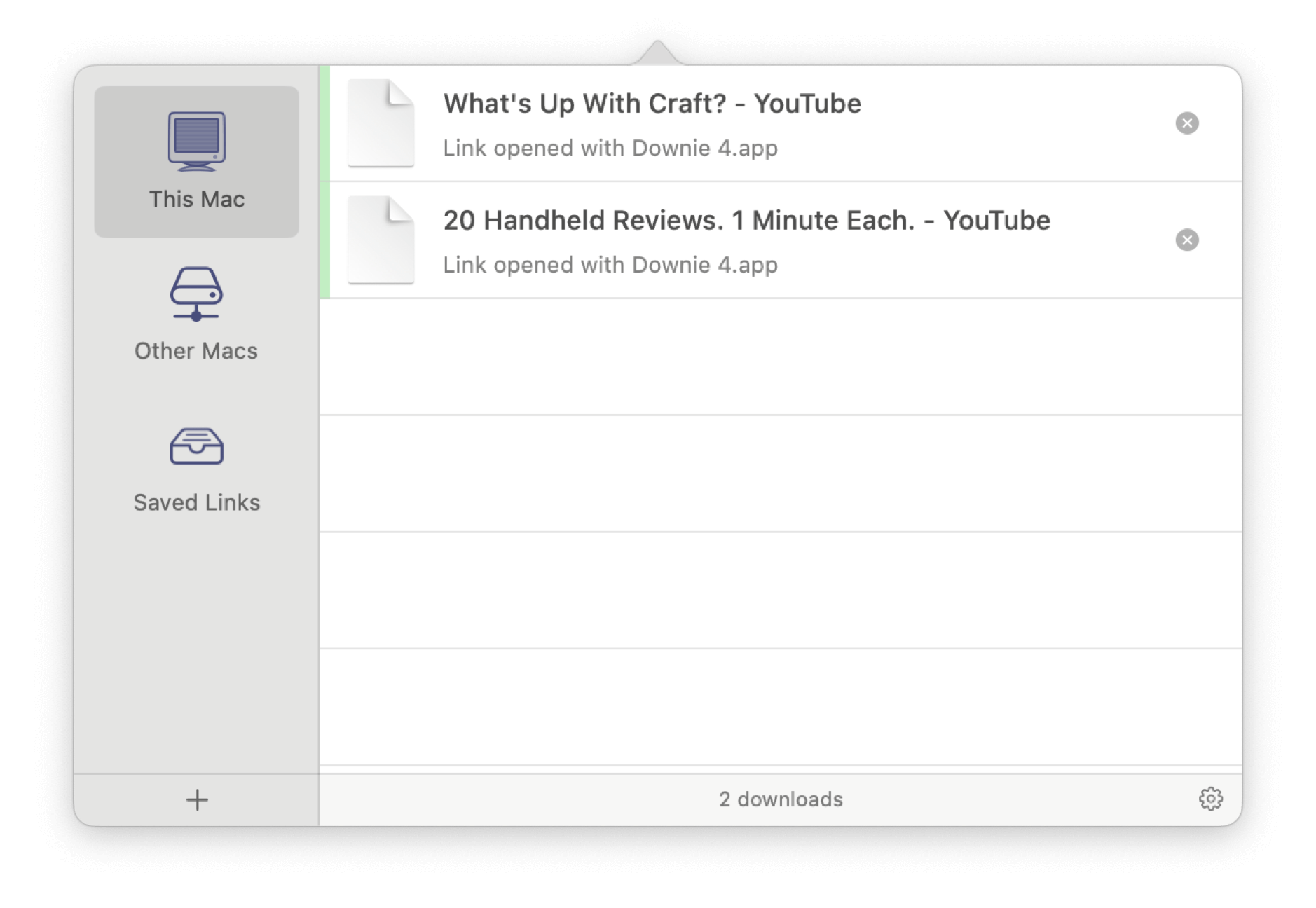Click "Link opened with Downie 4.app" under Craft

point(610,149)
